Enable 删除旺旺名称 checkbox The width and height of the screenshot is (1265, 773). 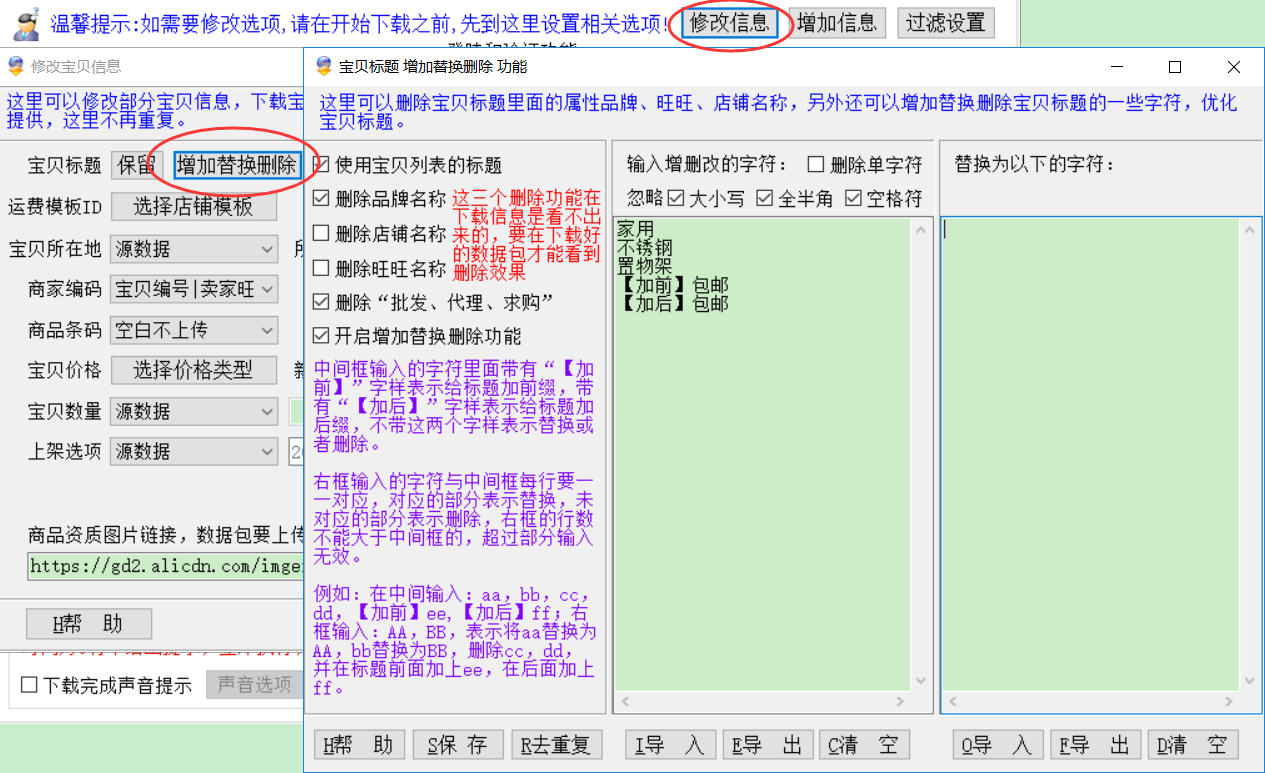pyautogui.click(x=321, y=268)
